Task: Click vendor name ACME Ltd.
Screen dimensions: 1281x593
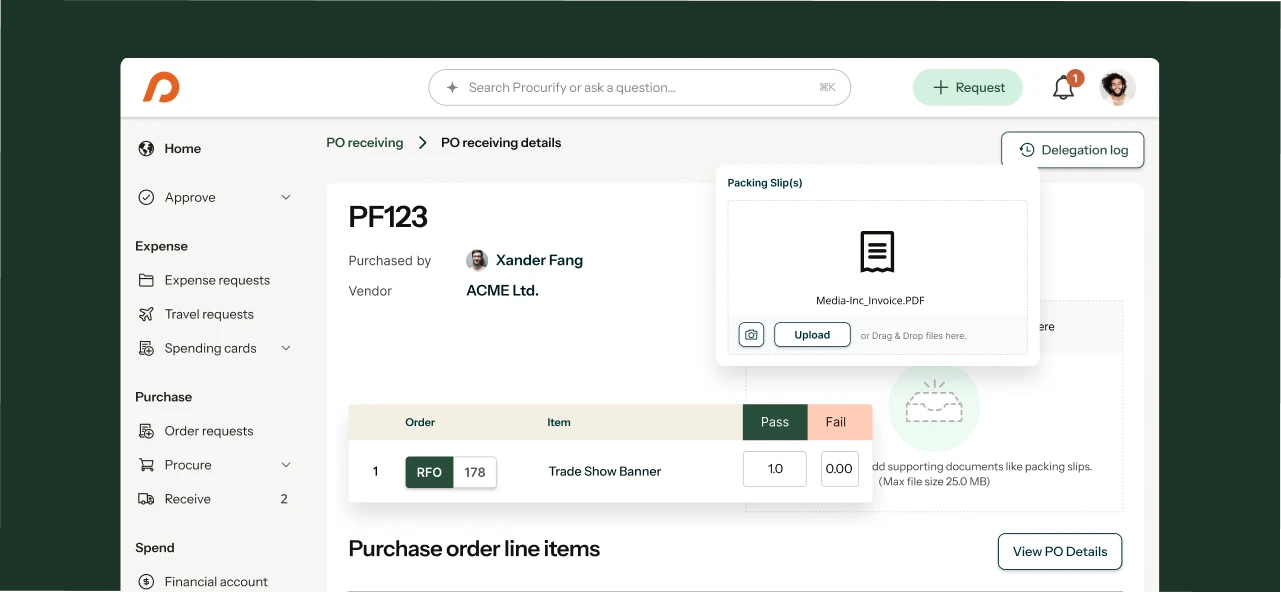Action: [x=502, y=291]
